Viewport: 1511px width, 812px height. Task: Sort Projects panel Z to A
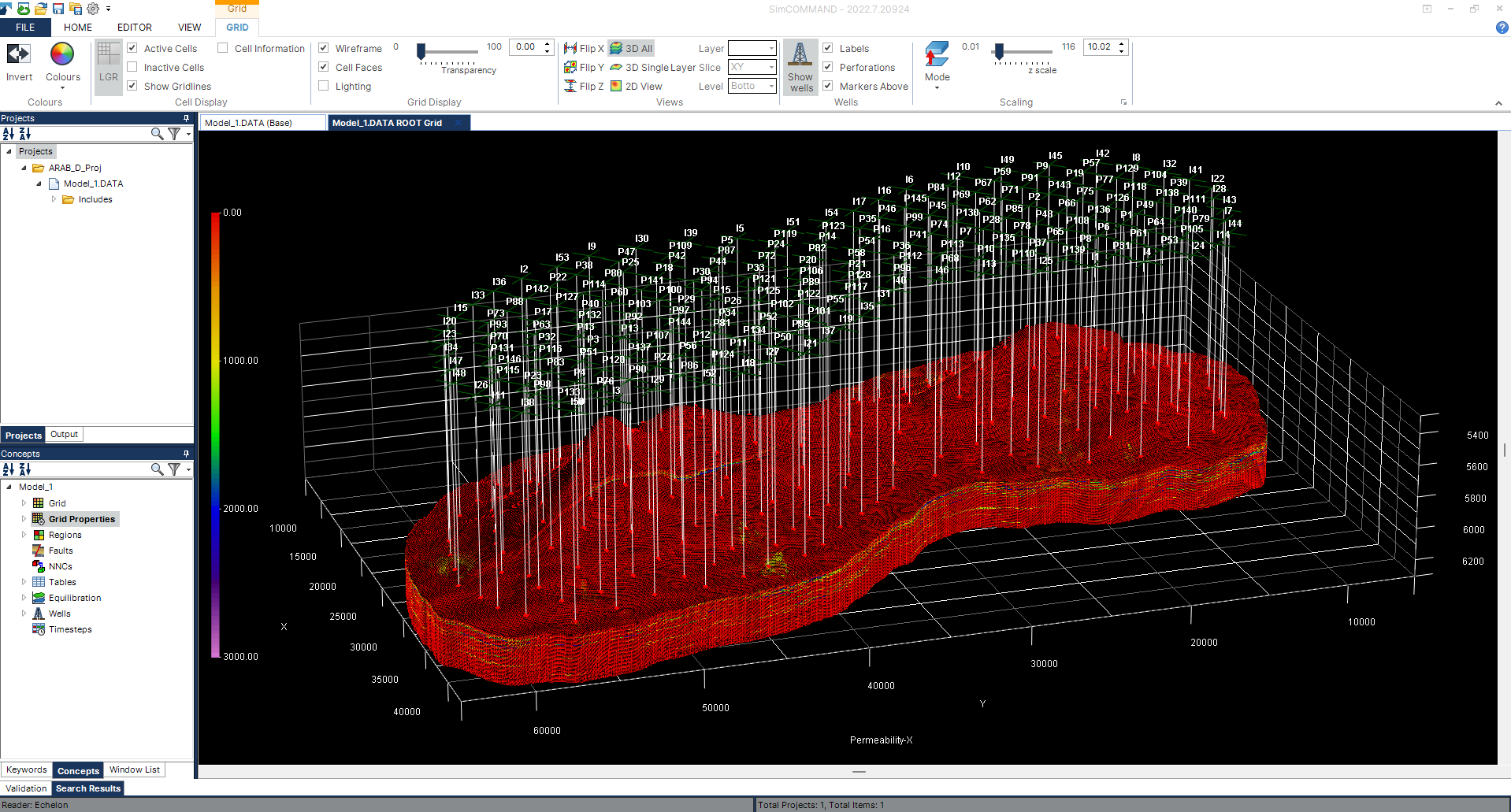[25, 134]
